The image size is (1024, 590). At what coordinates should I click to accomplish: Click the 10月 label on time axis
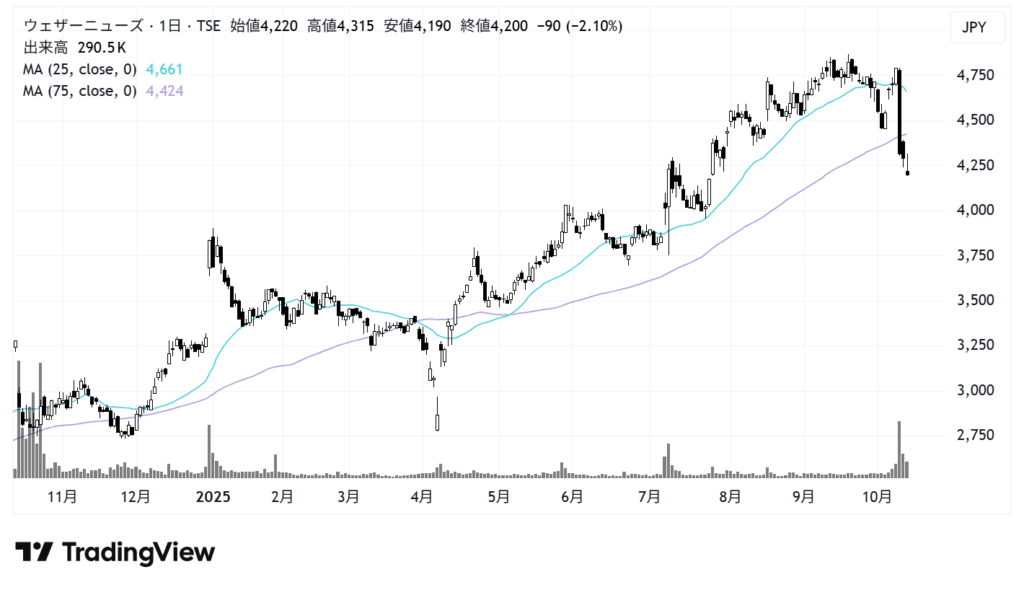[x=877, y=496]
